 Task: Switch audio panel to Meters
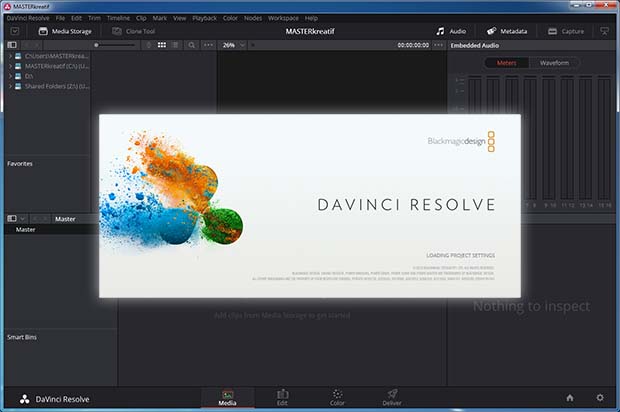pos(507,63)
